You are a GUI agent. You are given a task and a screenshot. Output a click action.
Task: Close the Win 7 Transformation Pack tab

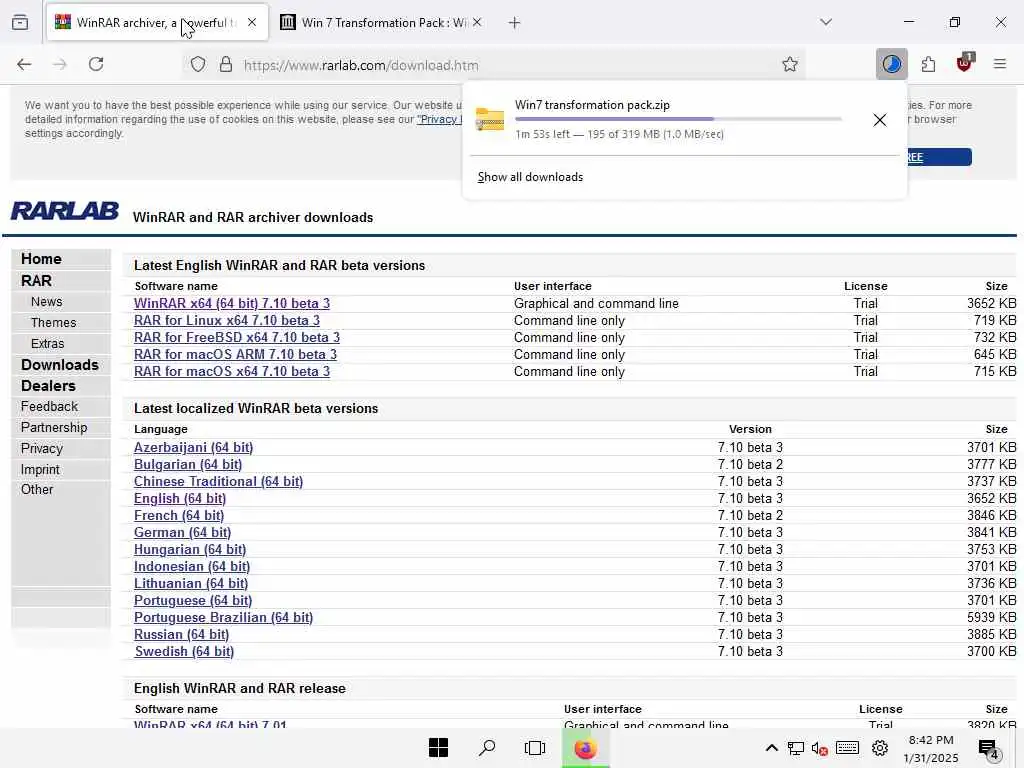click(477, 22)
